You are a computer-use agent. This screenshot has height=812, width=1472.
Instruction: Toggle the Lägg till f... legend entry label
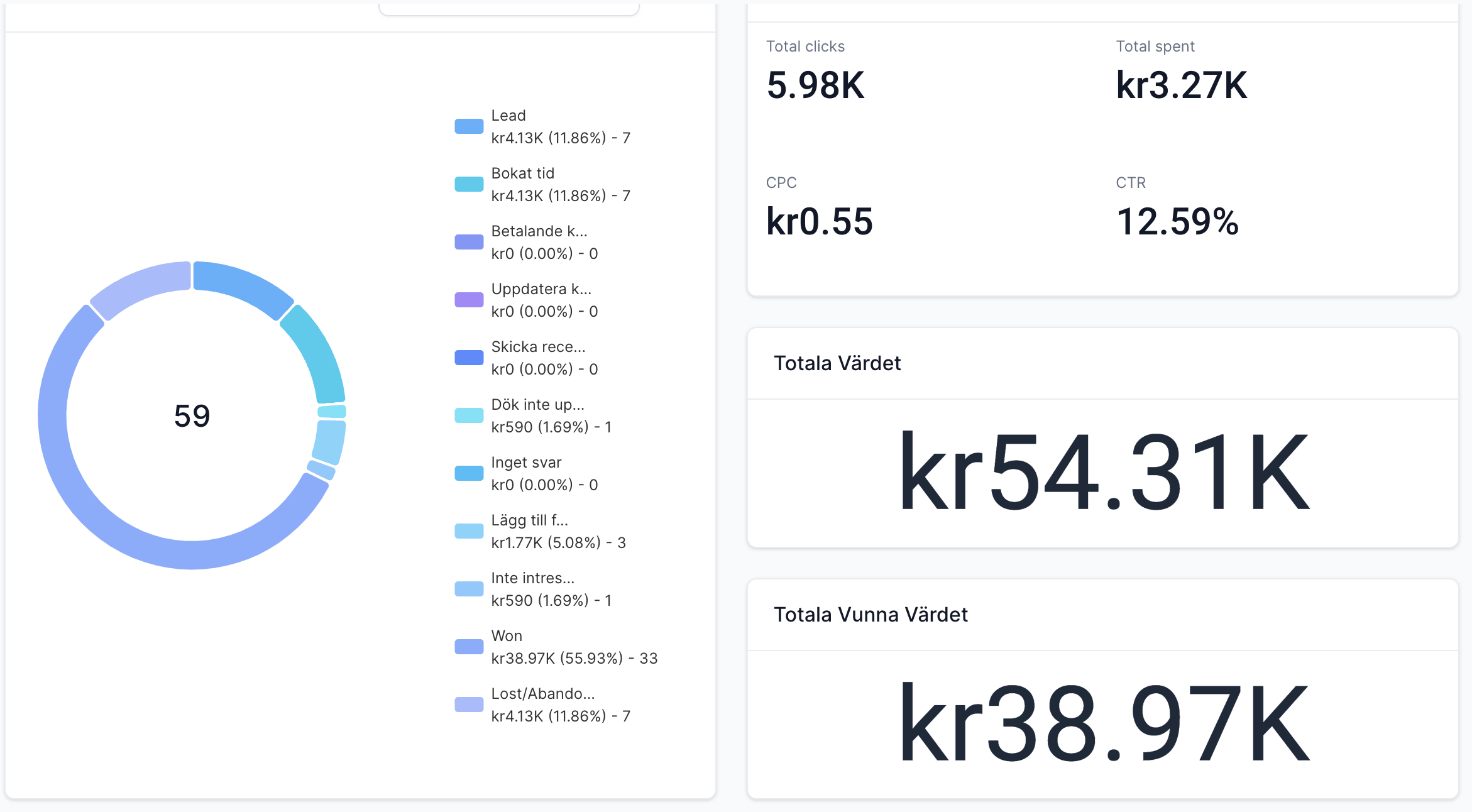coord(529,520)
